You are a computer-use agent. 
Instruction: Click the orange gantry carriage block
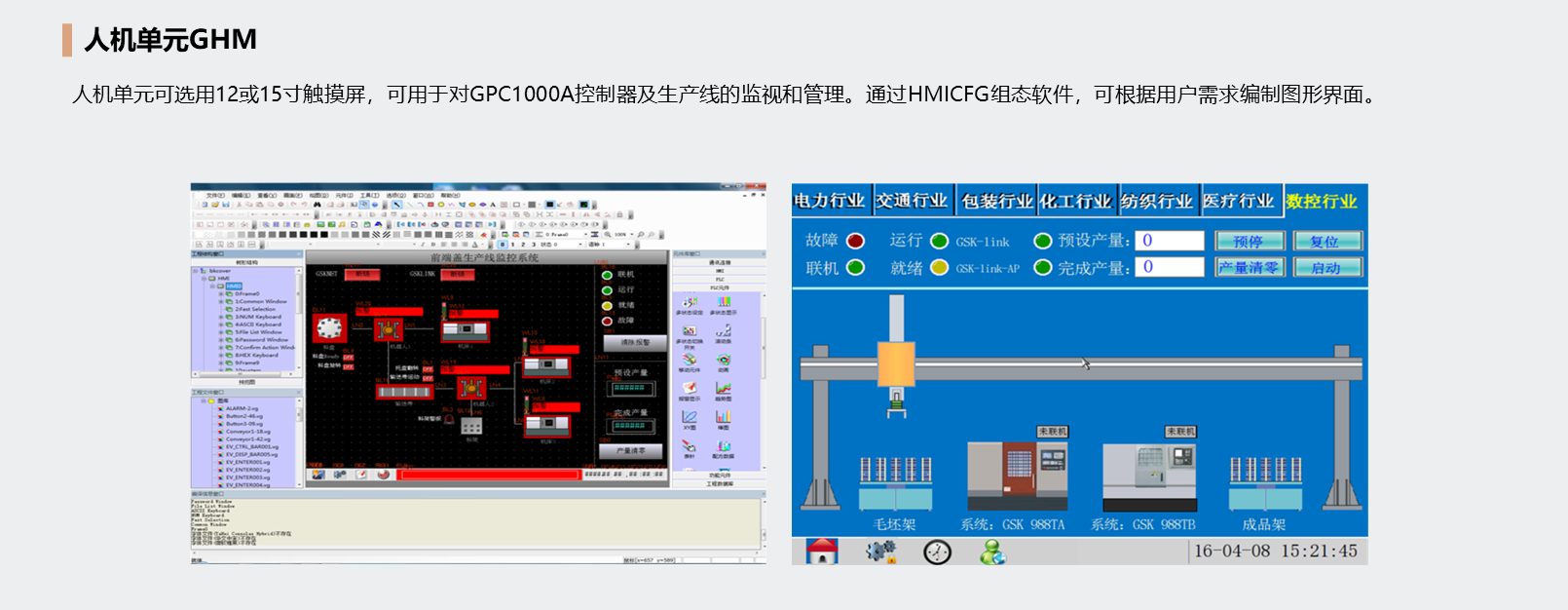(x=896, y=364)
